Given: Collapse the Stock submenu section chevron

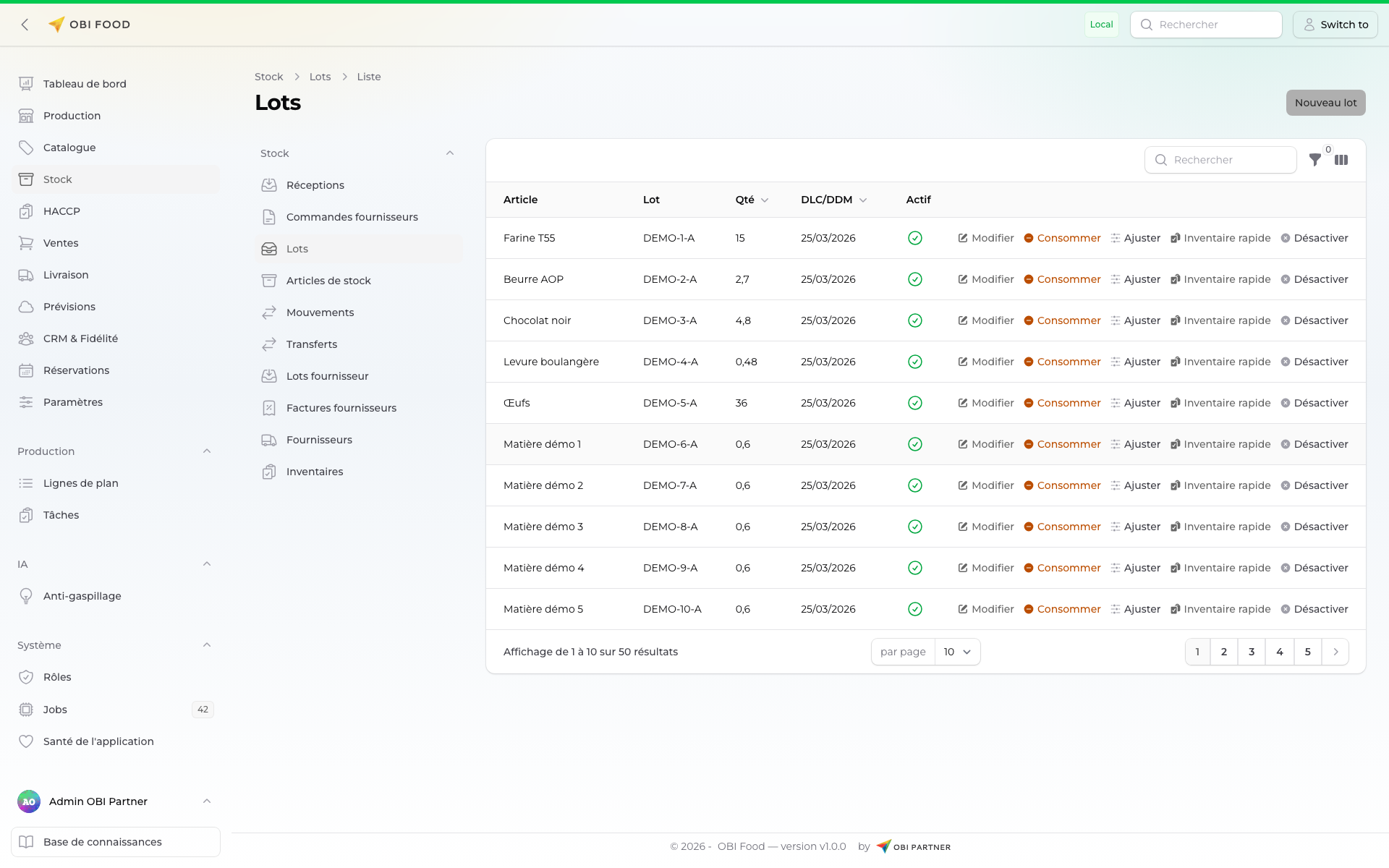Looking at the screenshot, I should click(x=450, y=153).
